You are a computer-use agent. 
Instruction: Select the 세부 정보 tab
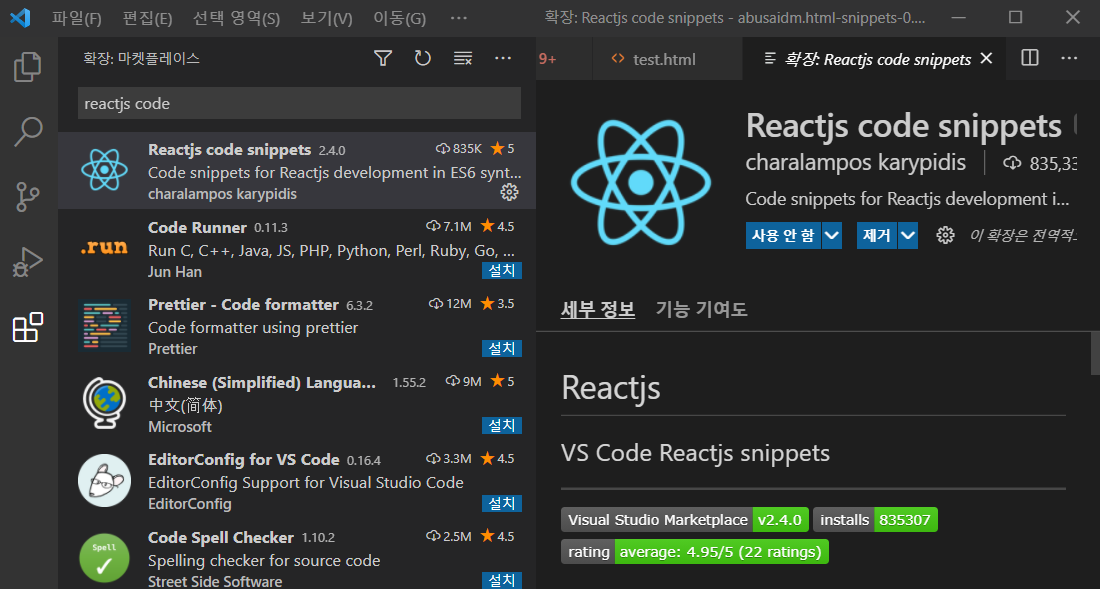pyautogui.click(x=598, y=309)
